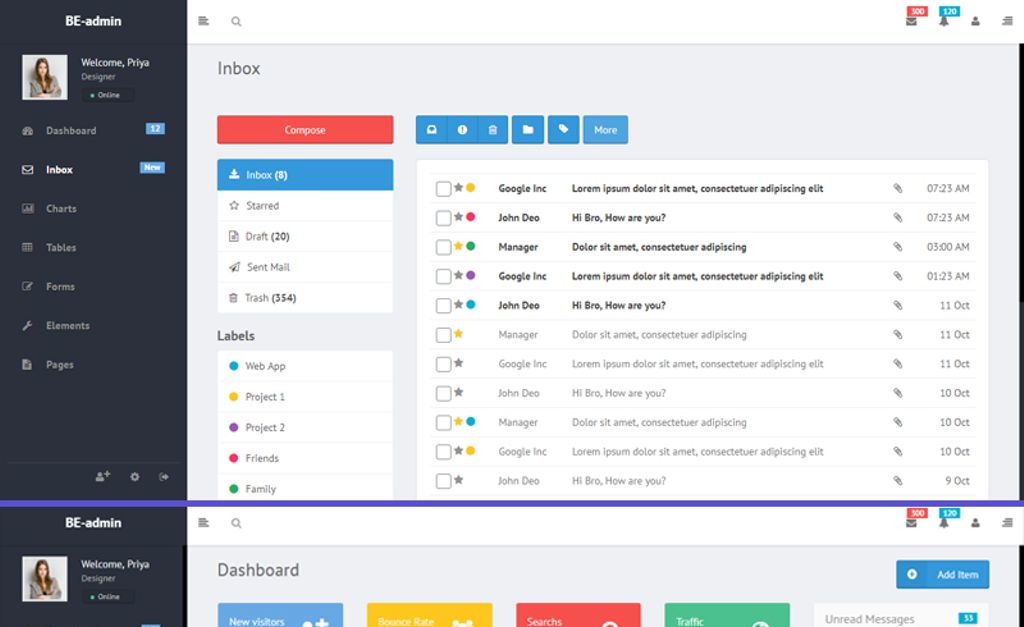Expand the Charts item in the sidebar

(61, 209)
